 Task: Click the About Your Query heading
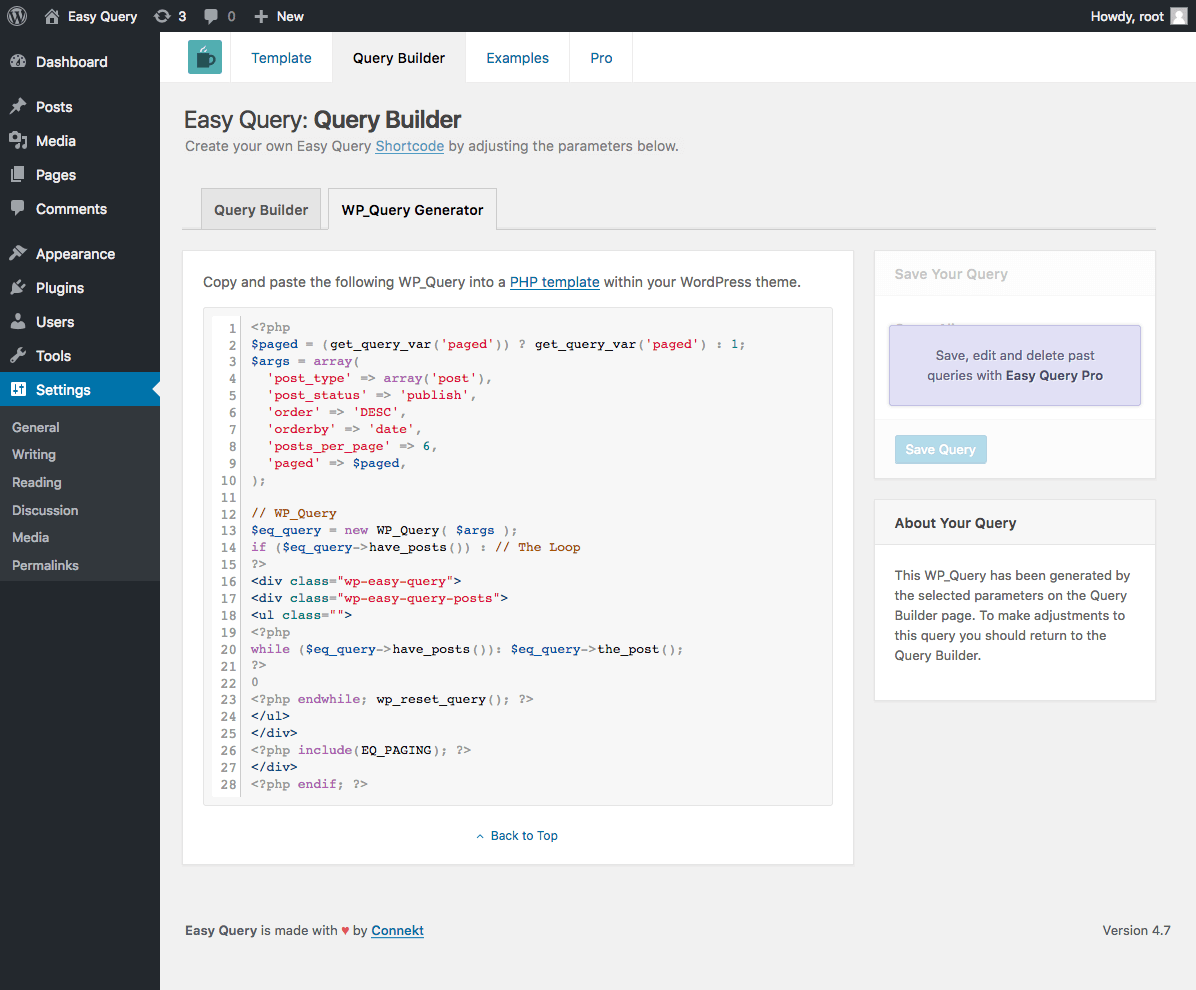point(955,523)
